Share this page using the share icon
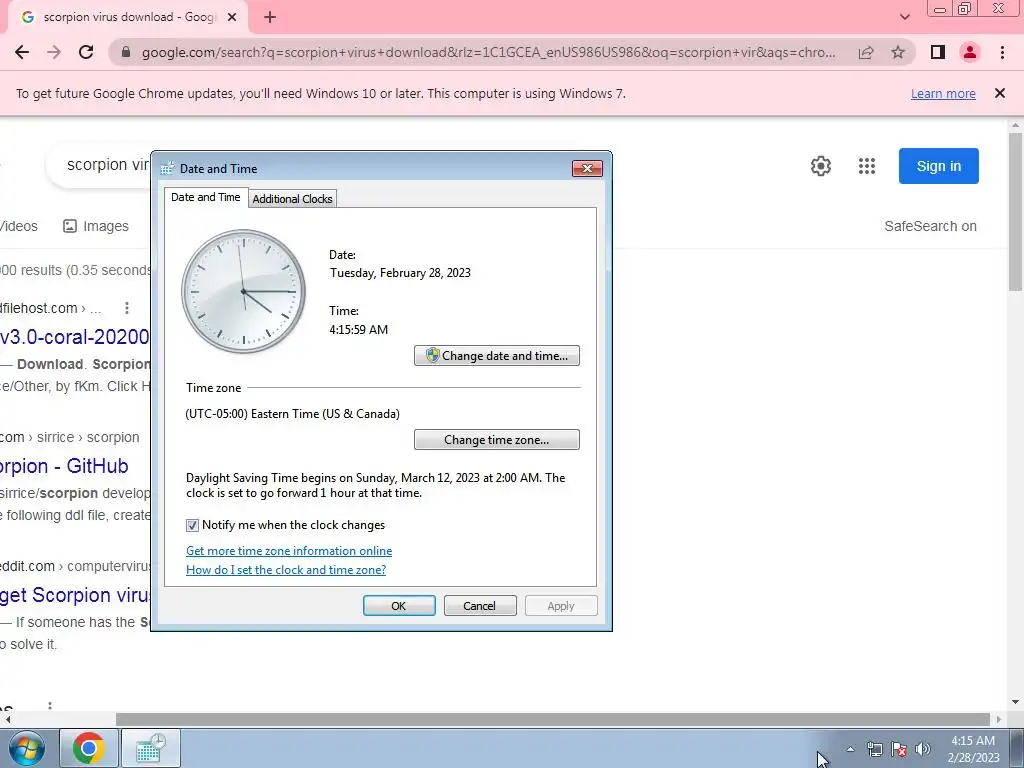1024x768 pixels. (x=866, y=52)
